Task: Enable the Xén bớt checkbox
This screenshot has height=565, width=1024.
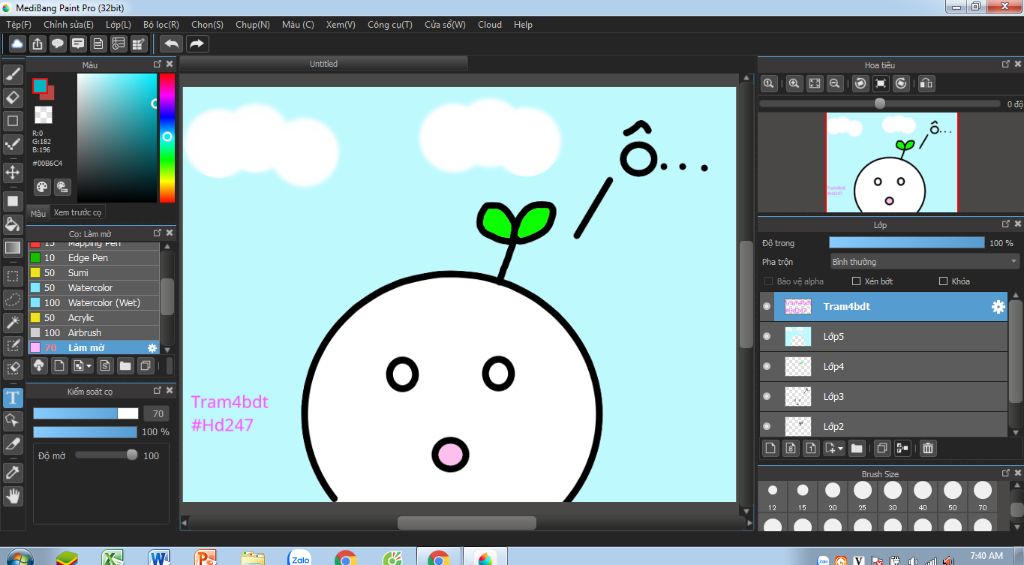Action: pyautogui.click(x=856, y=281)
